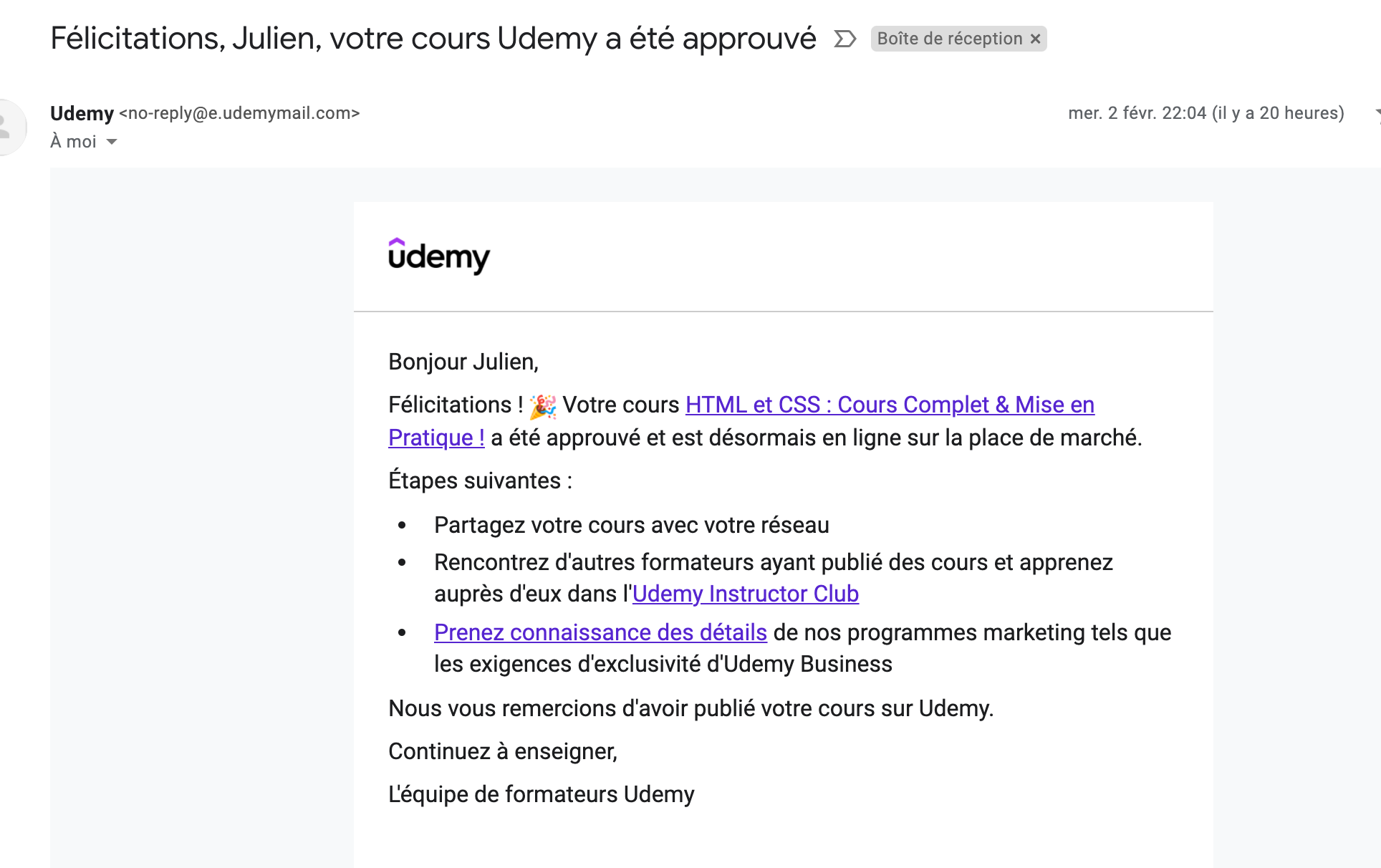The image size is (1381, 868).
Task: Open the Udemy Instructor Club link
Action: [x=745, y=594]
